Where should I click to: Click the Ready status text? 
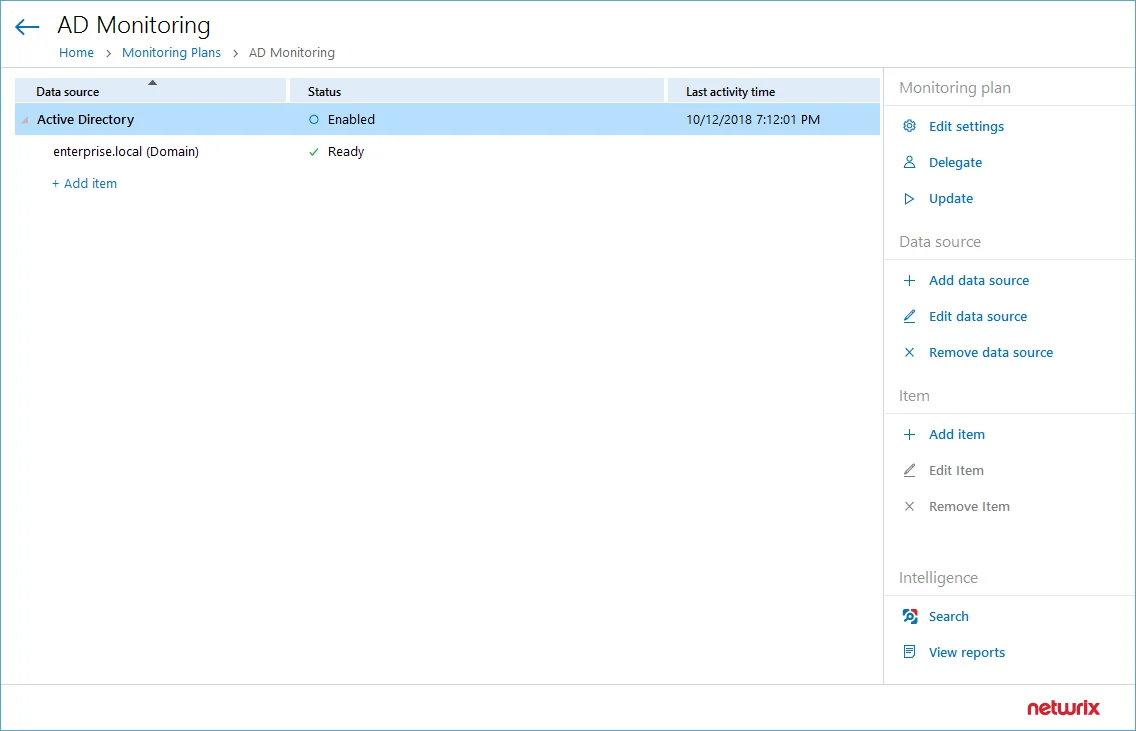point(346,152)
